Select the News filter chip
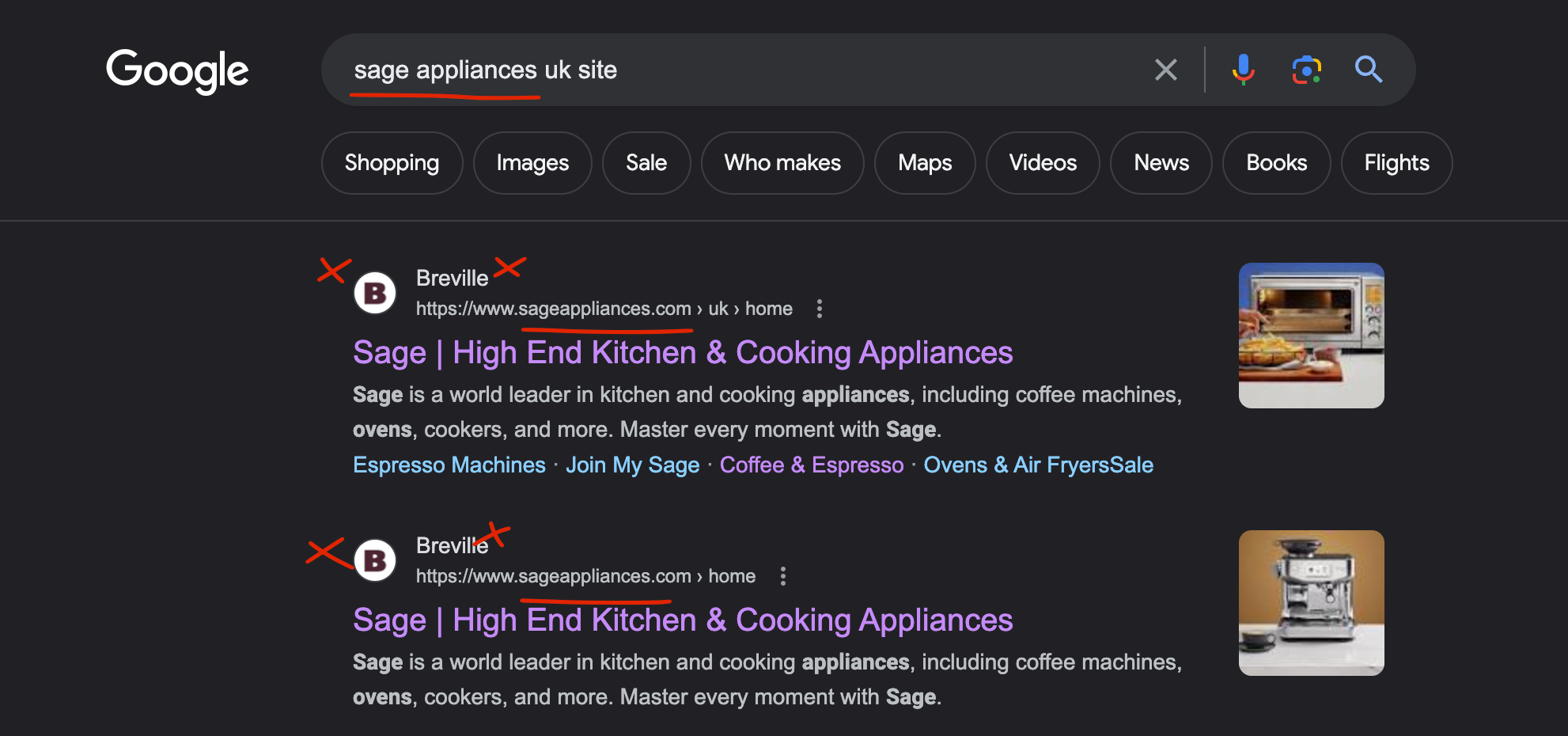The width and height of the screenshot is (1568, 736). [1161, 163]
